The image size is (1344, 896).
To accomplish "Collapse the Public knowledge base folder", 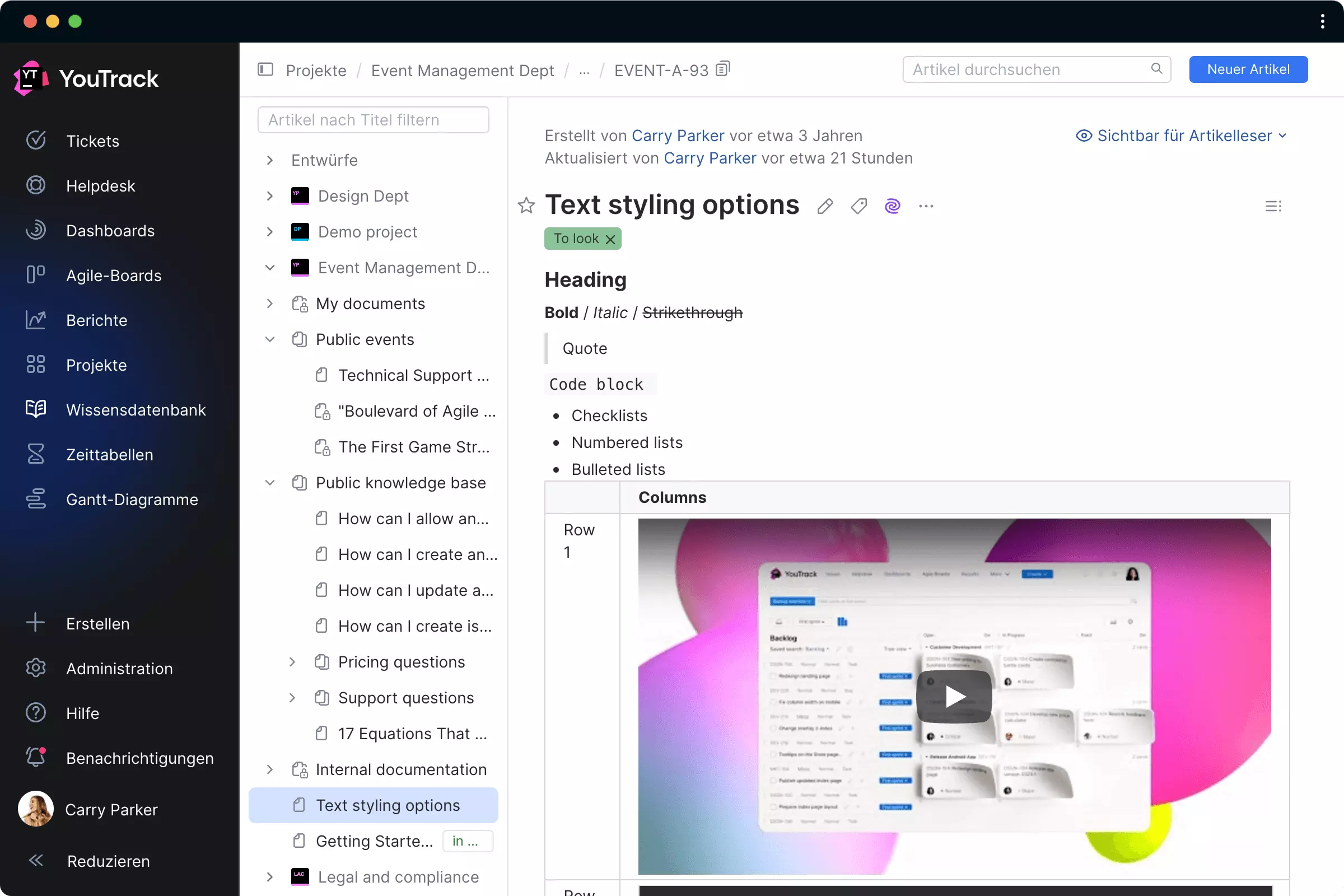I will click(270, 483).
